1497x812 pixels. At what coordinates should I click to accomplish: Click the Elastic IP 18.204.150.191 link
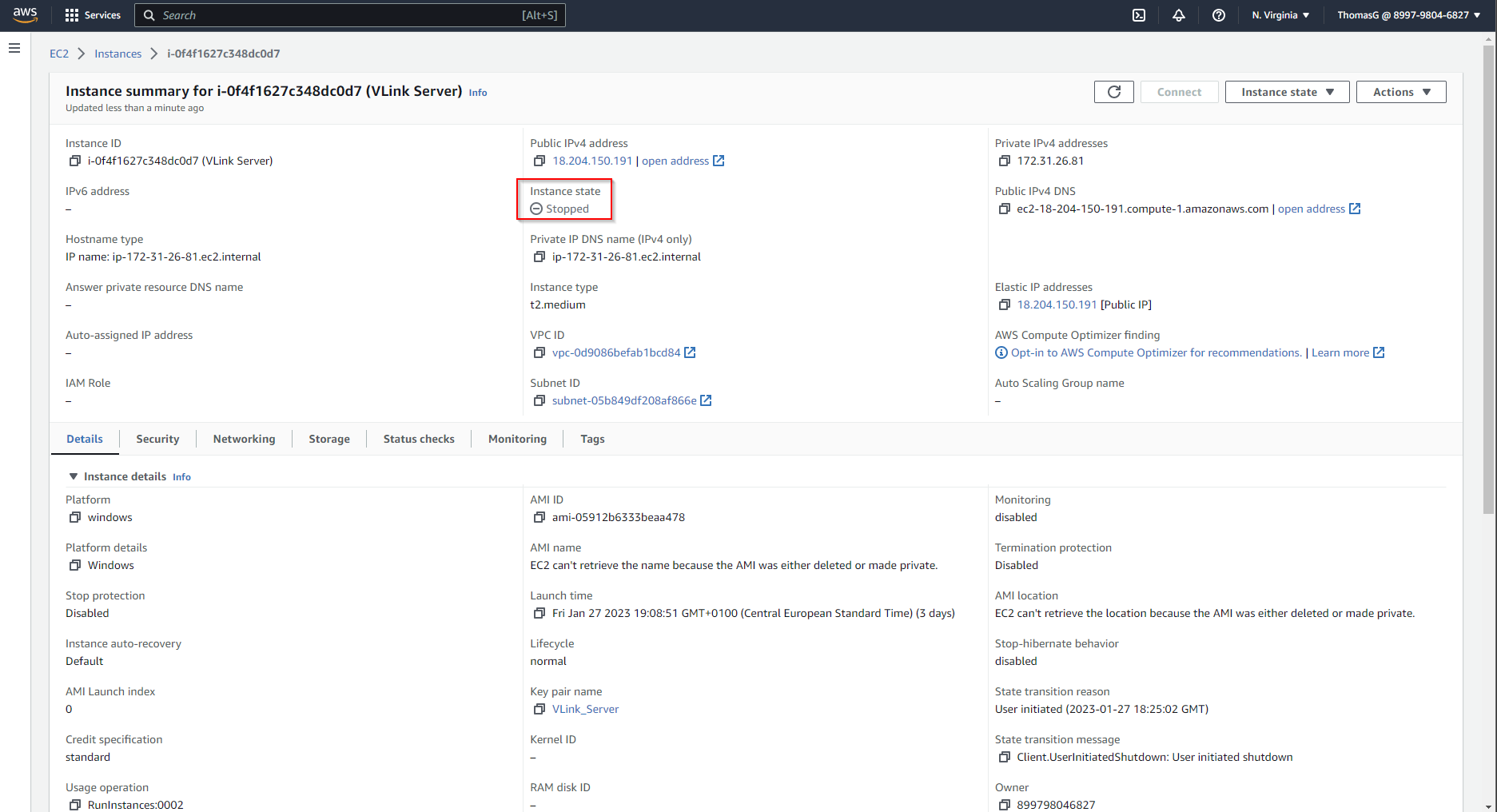point(1057,304)
